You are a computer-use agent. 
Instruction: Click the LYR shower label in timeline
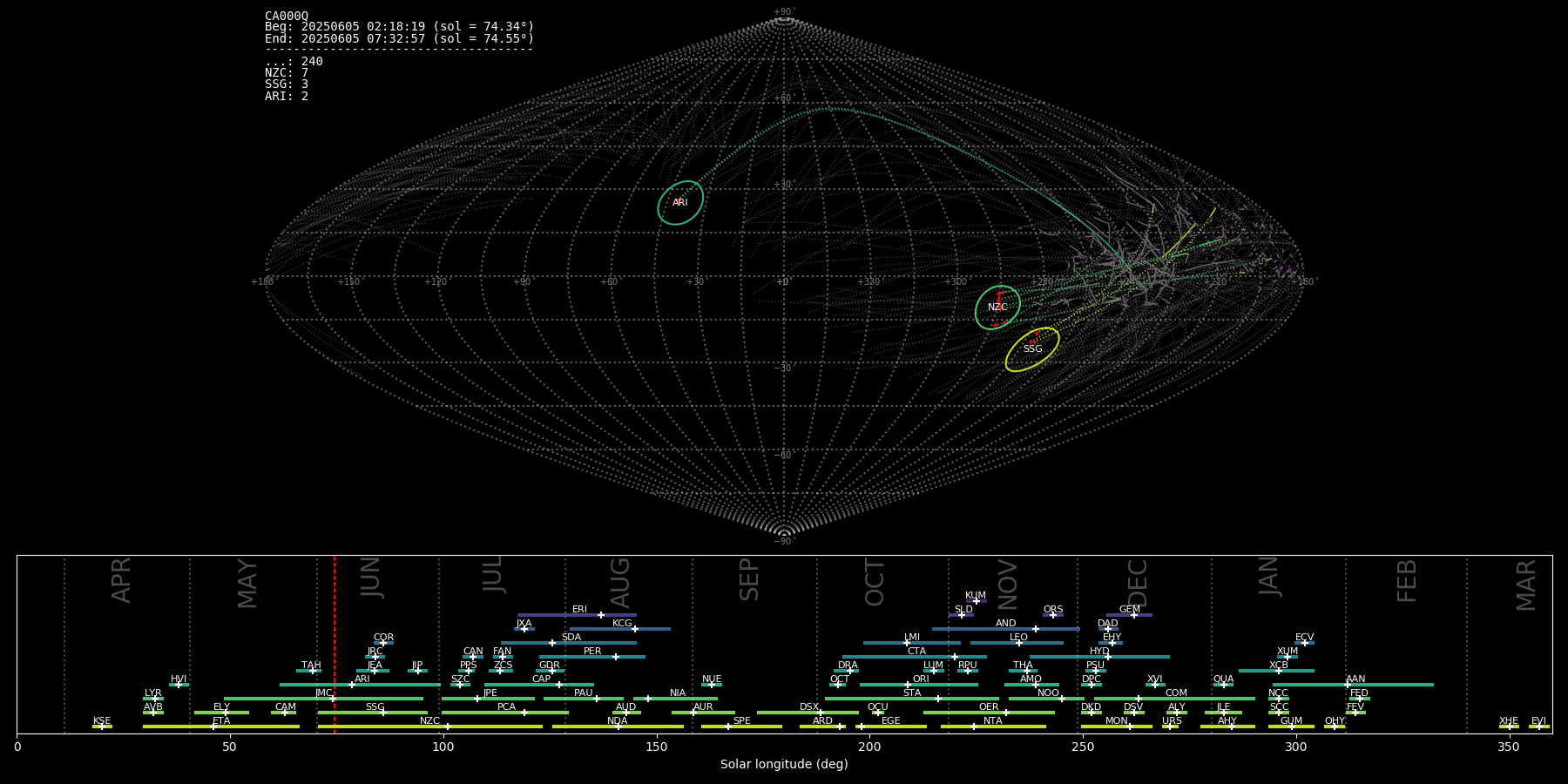pos(153,693)
